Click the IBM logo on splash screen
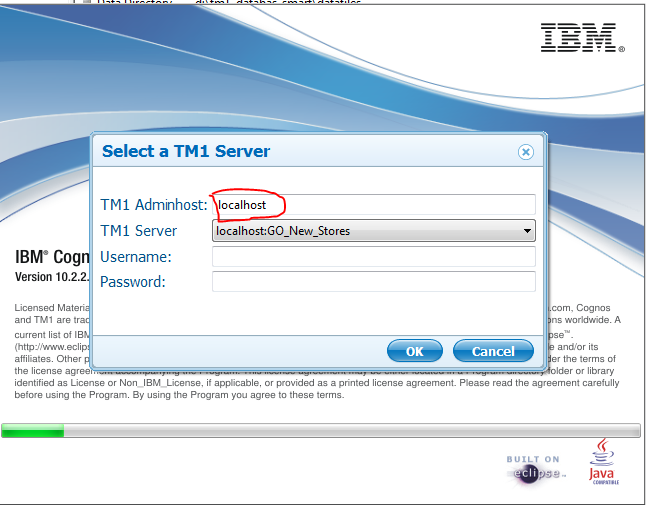 tap(583, 37)
